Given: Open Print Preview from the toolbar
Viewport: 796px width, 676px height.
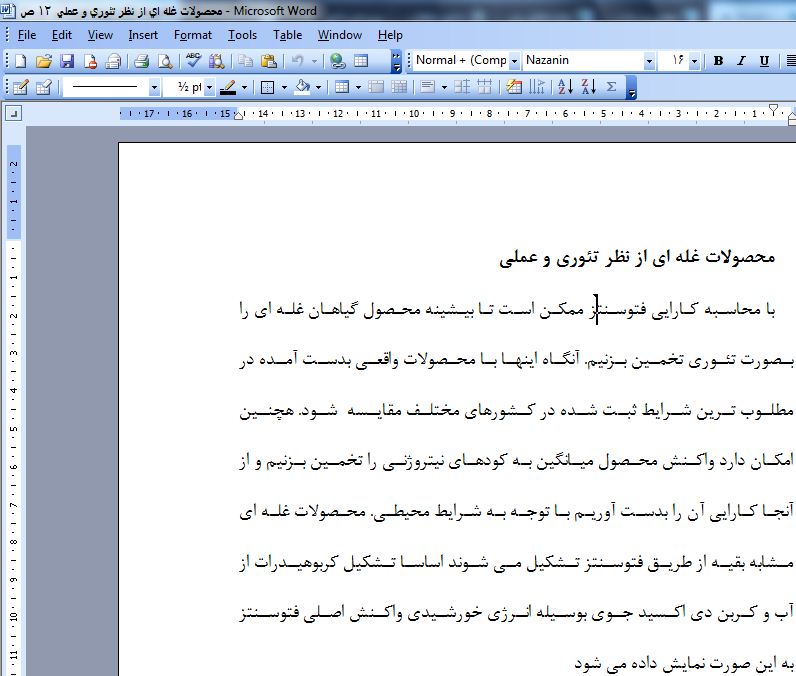Looking at the screenshot, I should (x=164, y=61).
